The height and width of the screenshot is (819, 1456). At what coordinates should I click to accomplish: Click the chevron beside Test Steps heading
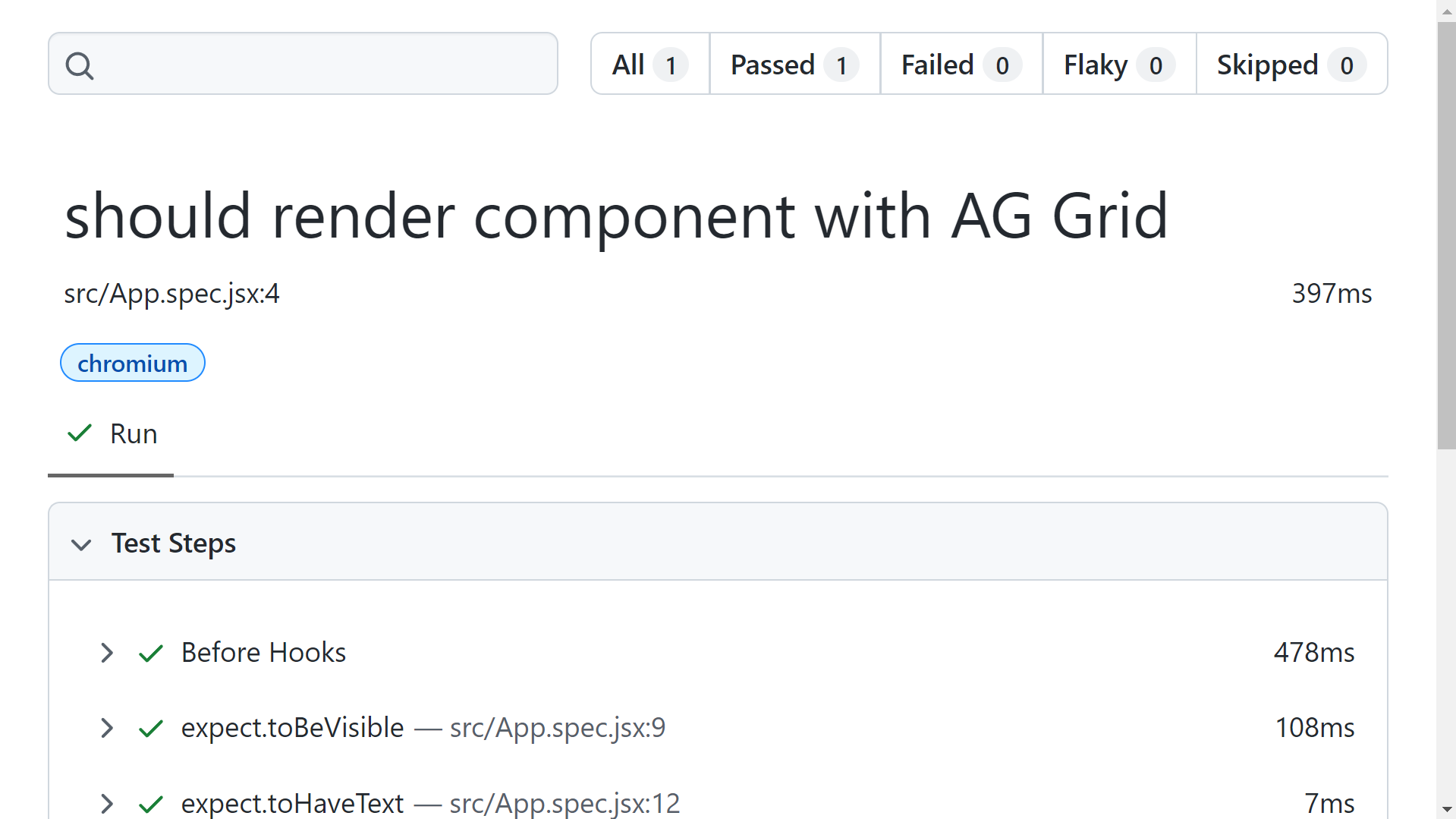click(x=82, y=544)
